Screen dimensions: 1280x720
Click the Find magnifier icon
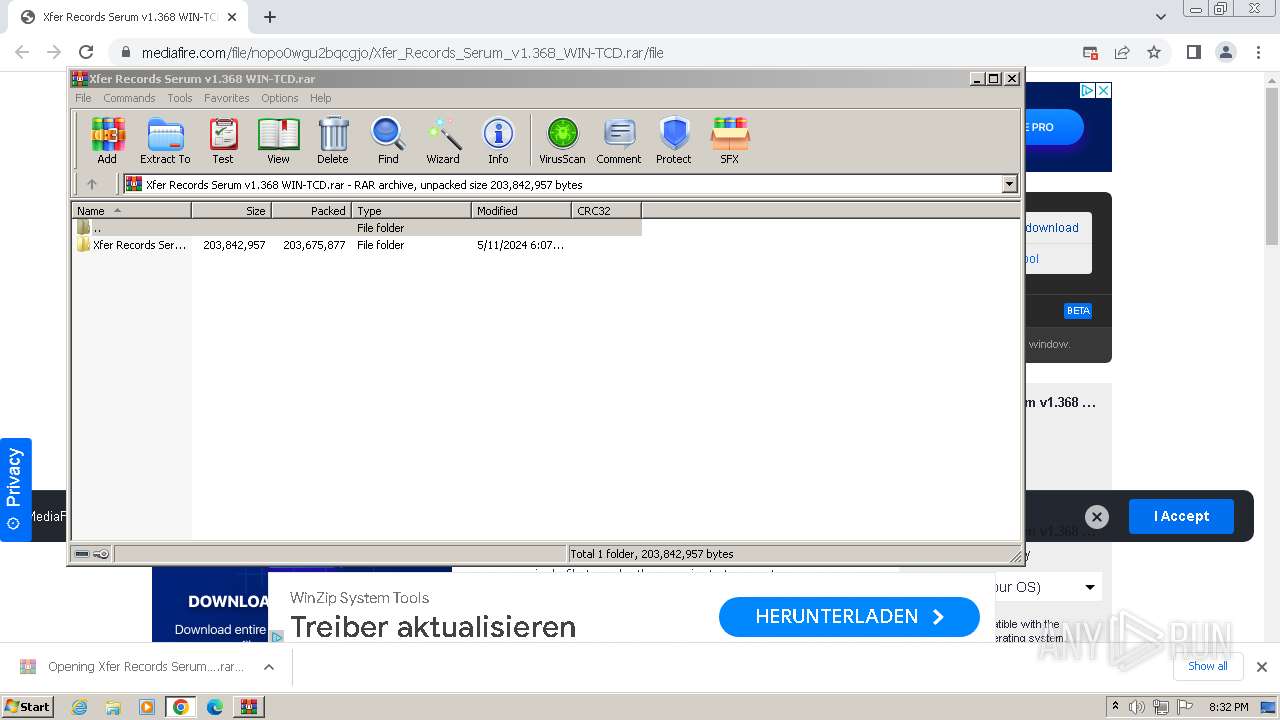click(x=388, y=140)
